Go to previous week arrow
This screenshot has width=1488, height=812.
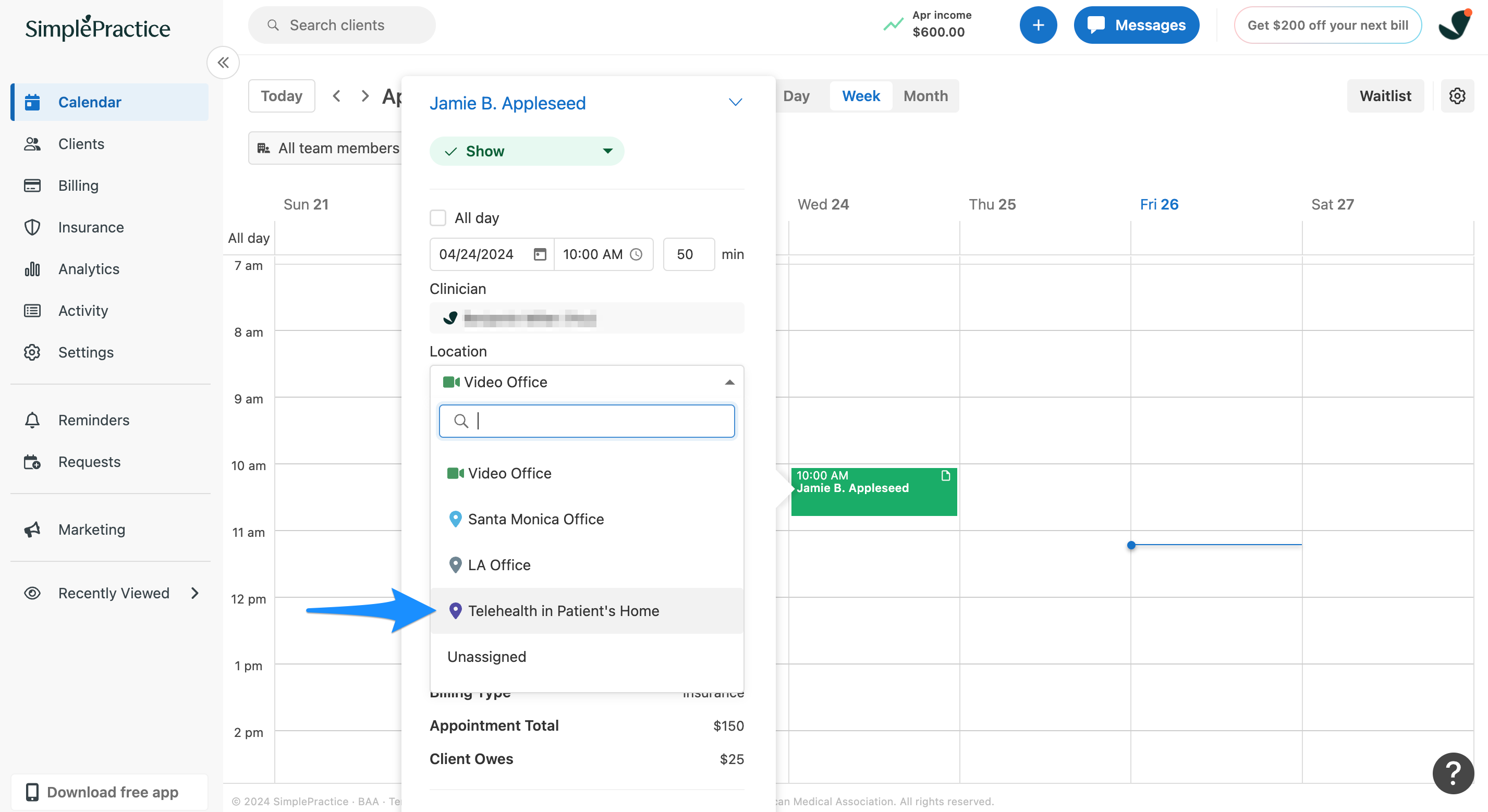click(337, 96)
